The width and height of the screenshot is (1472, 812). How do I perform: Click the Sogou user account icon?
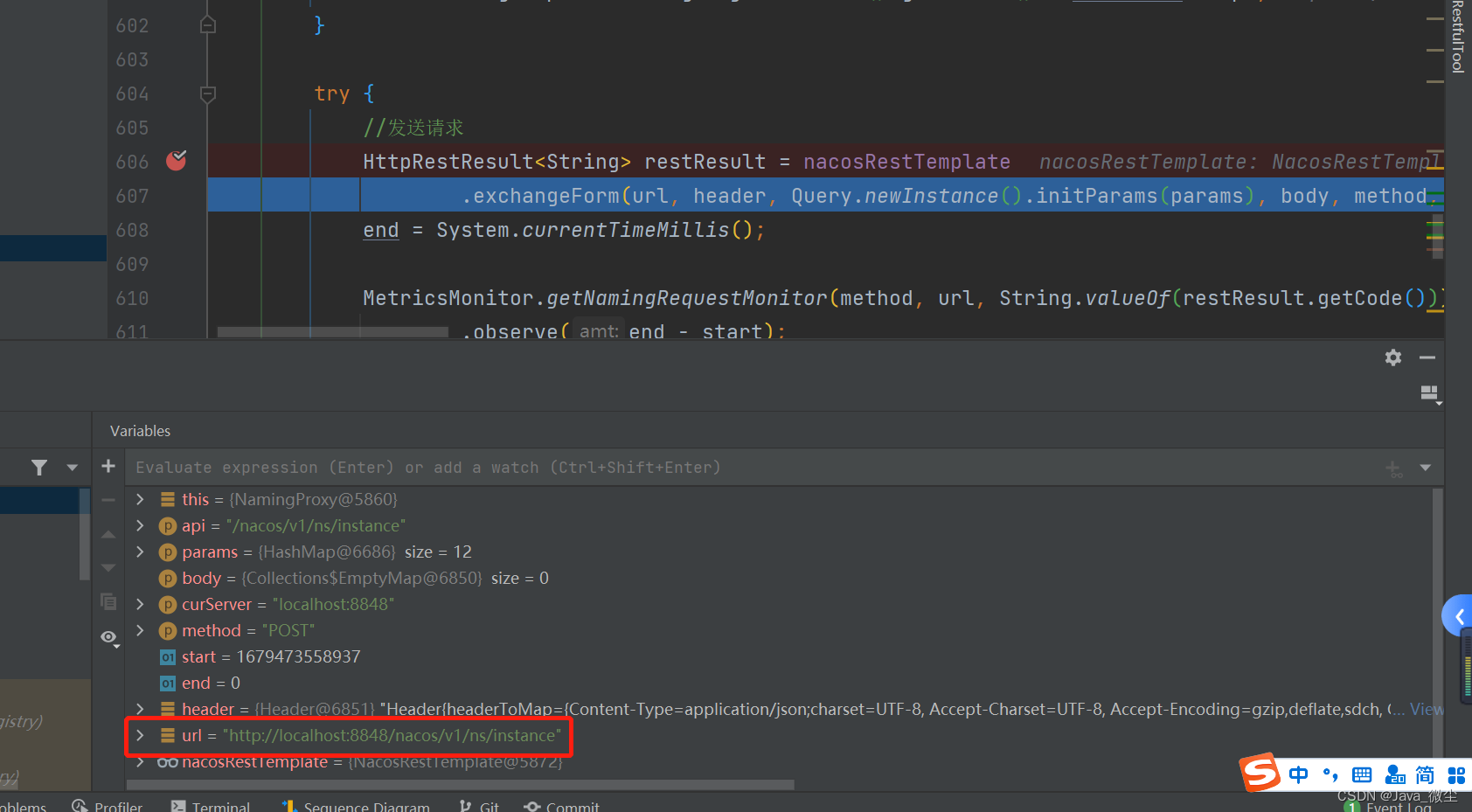[x=1395, y=774]
